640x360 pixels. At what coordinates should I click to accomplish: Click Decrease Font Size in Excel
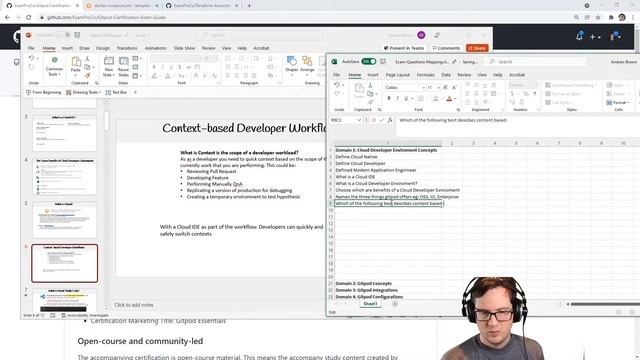454,87
